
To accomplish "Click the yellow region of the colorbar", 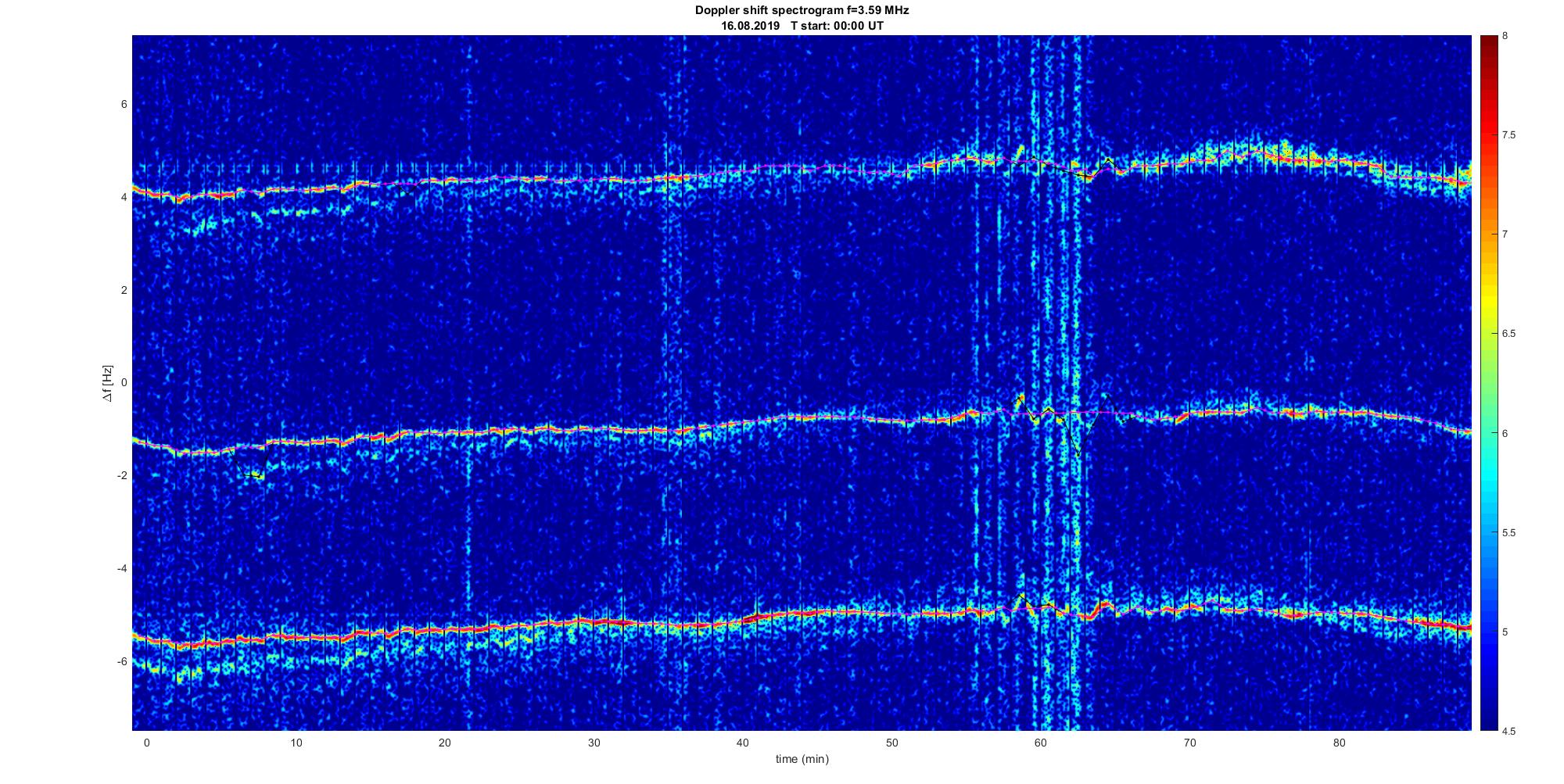I will coord(1488,301).
